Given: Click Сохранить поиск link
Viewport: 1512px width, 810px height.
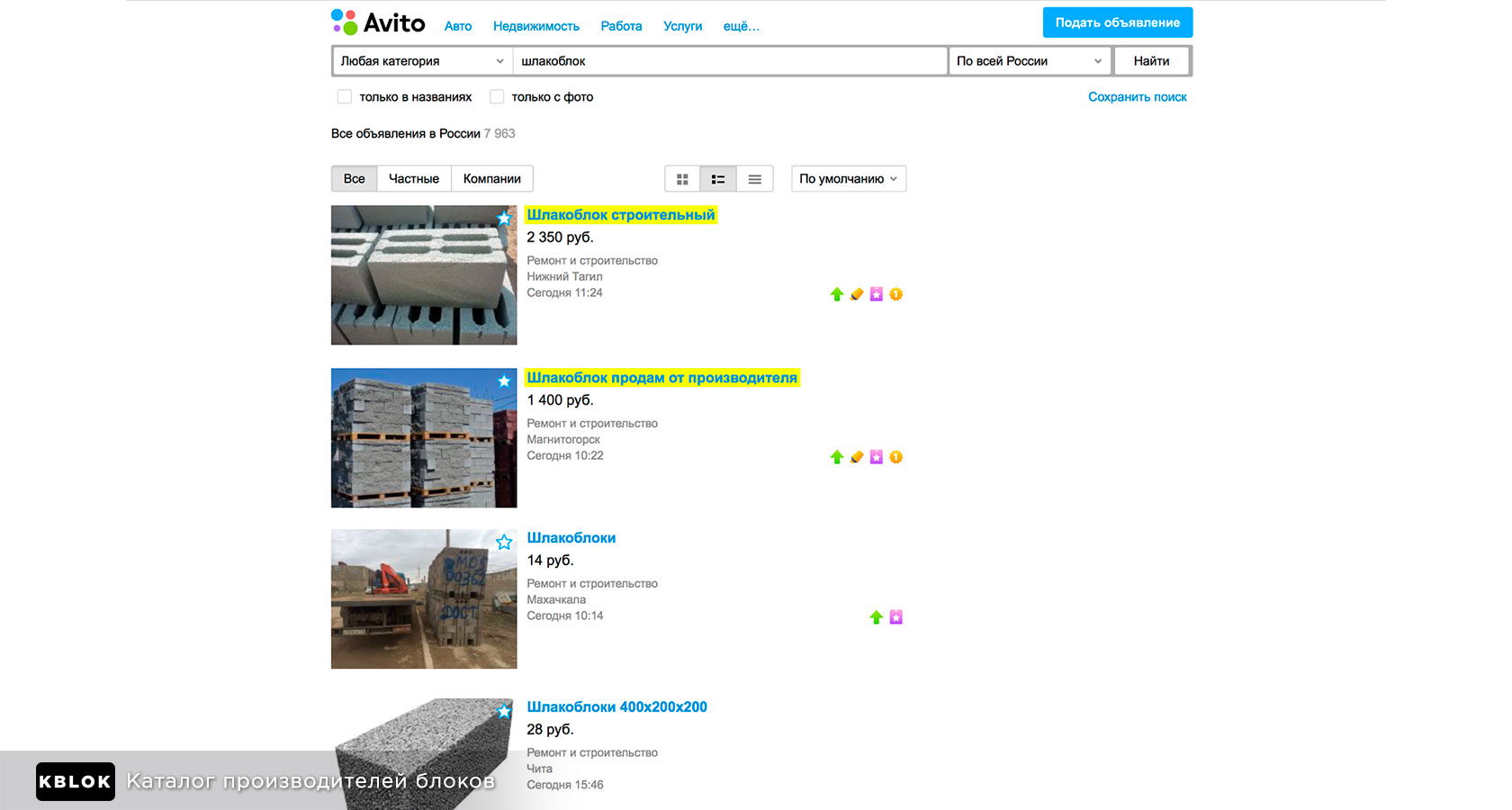Looking at the screenshot, I should pyautogui.click(x=1138, y=97).
